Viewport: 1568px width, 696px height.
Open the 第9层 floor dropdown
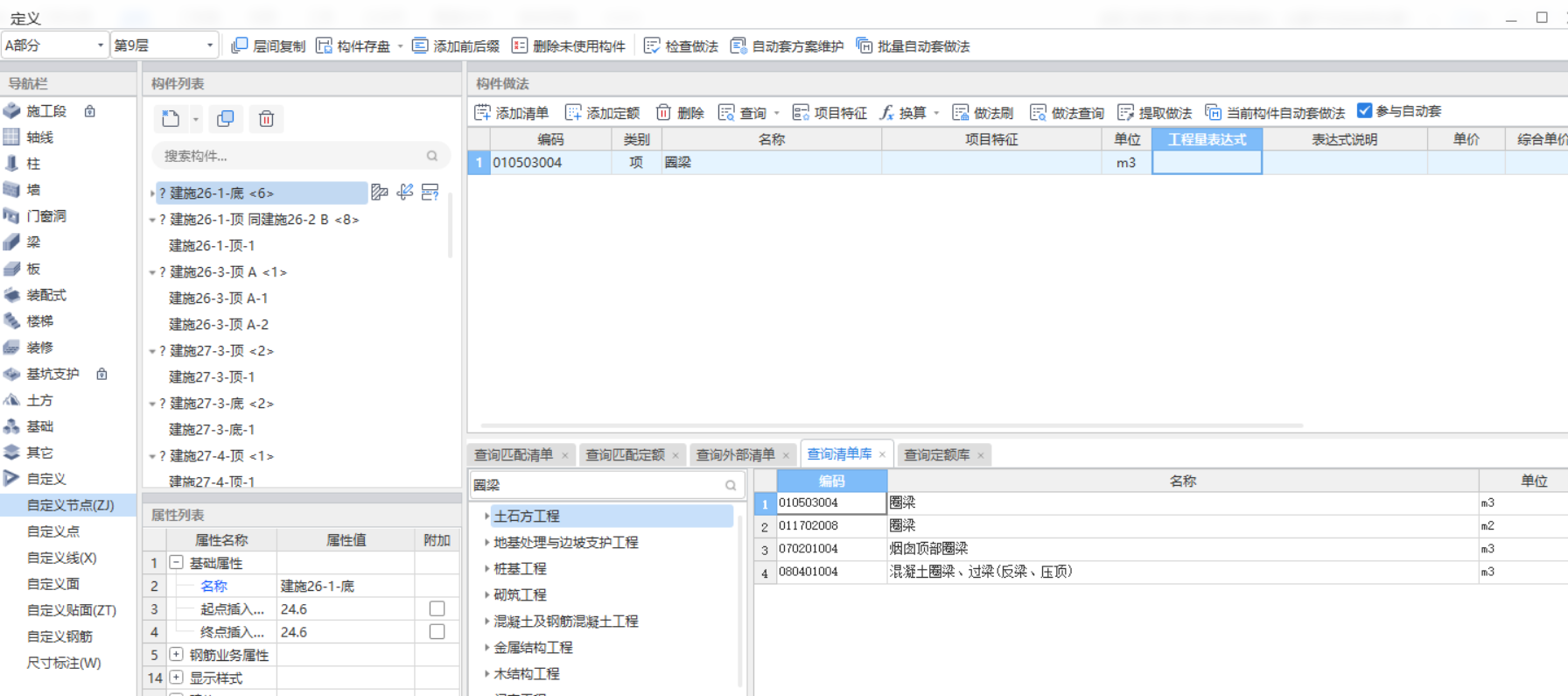coord(164,46)
